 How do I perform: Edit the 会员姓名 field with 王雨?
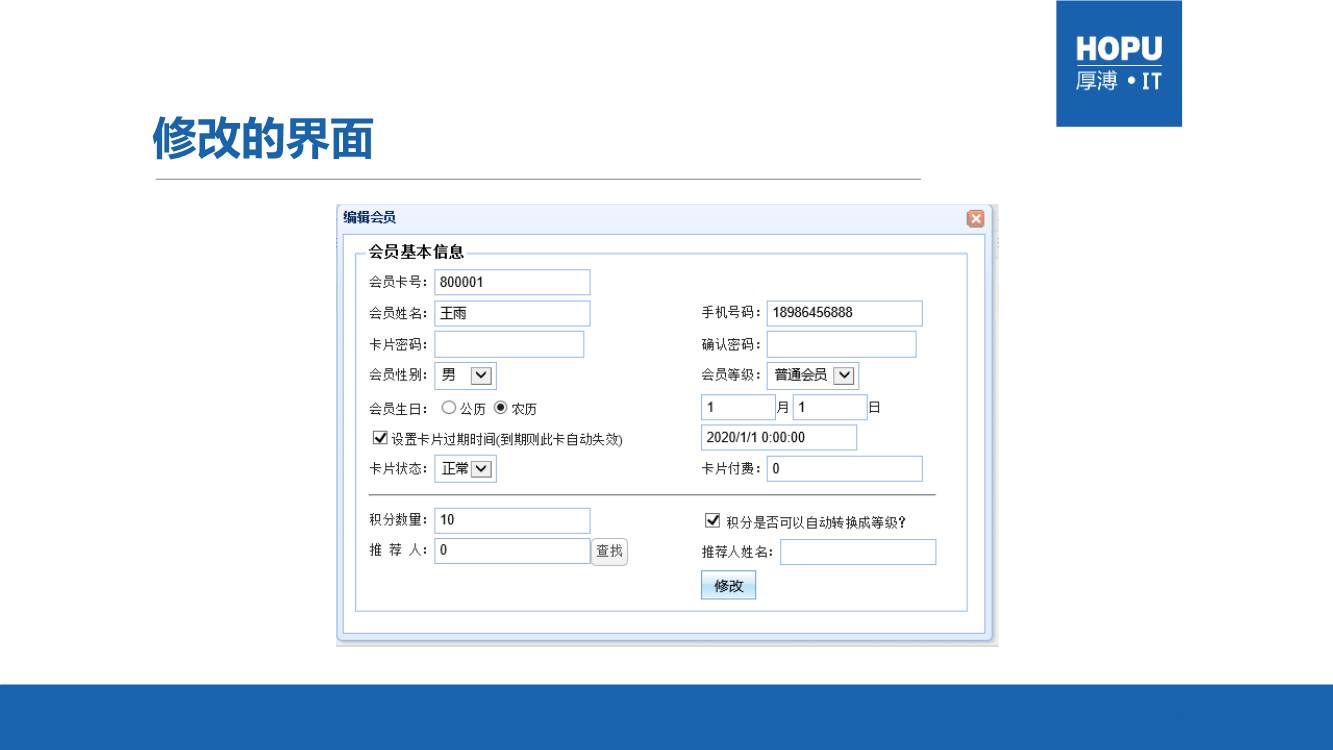point(512,313)
